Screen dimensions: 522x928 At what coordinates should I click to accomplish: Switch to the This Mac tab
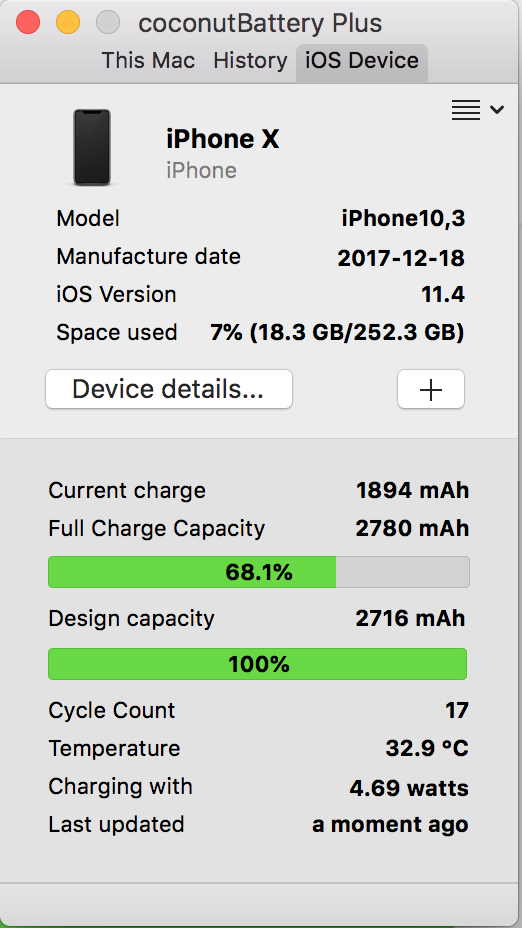[x=148, y=60]
